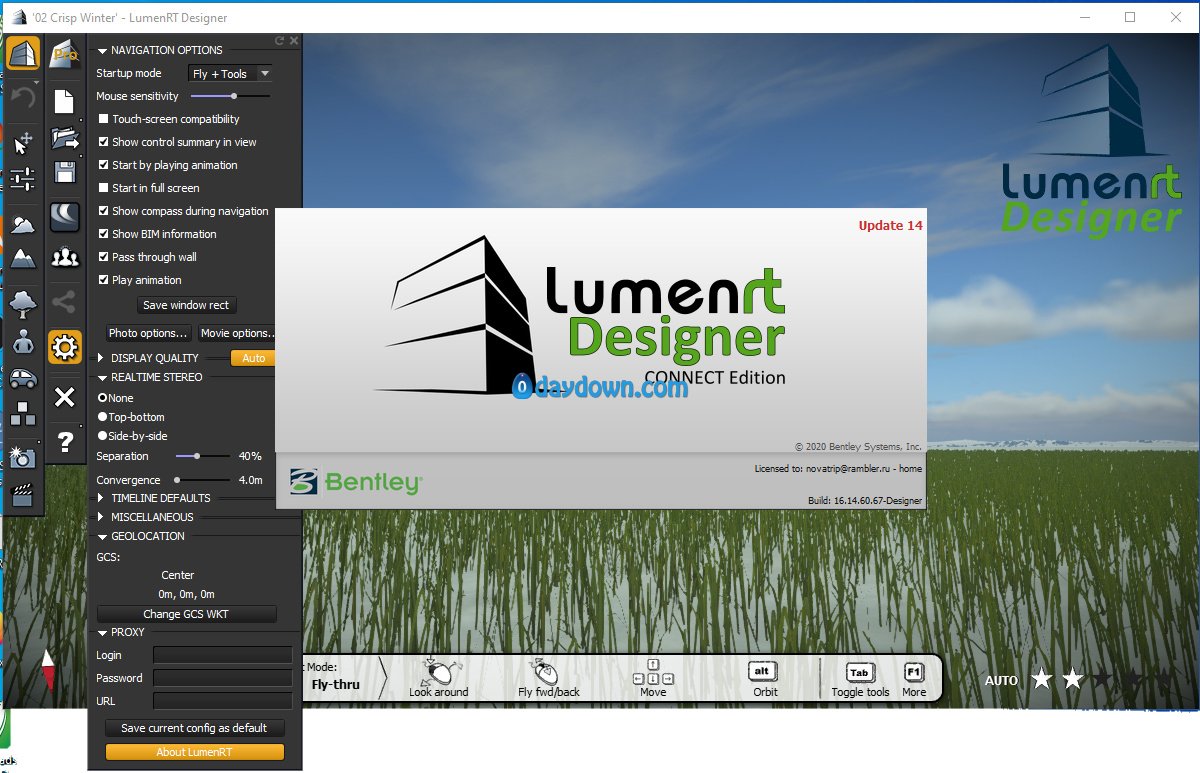Open the plants tree library icon

click(23, 302)
